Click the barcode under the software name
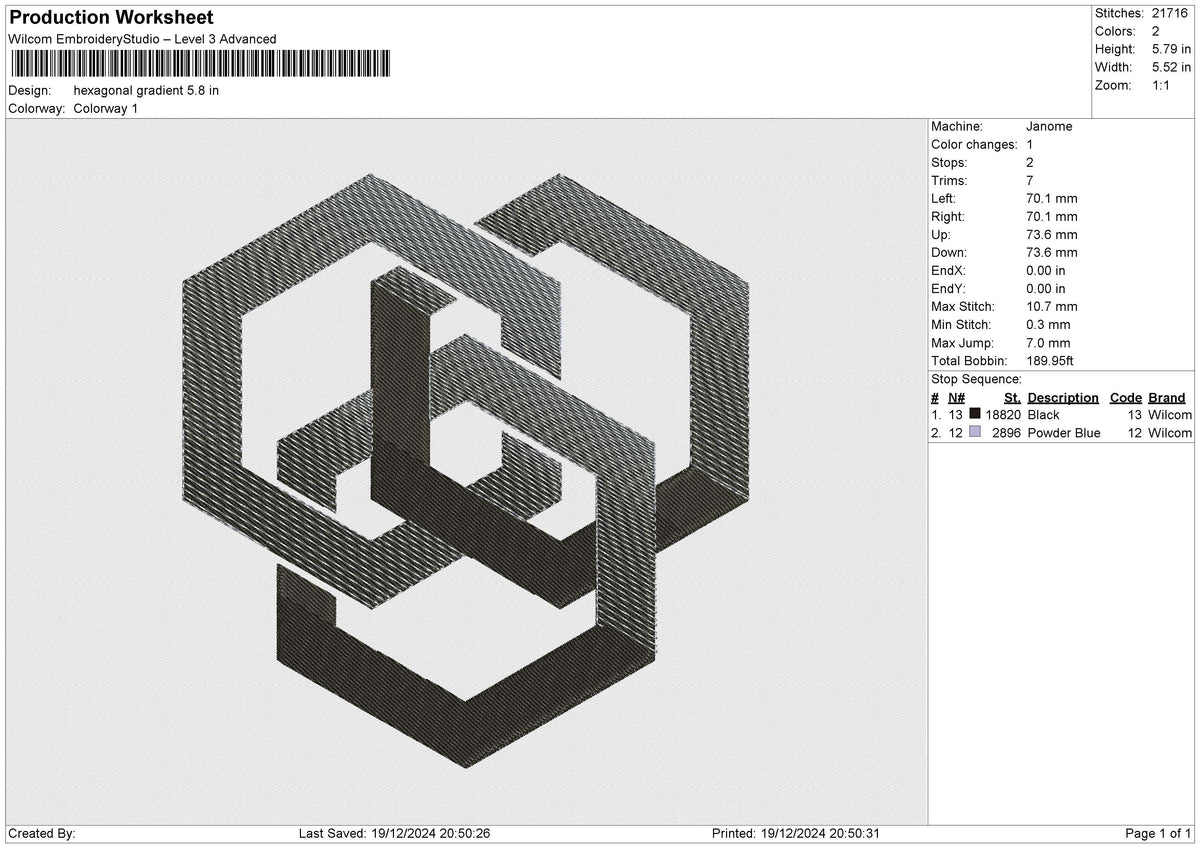The height and width of the screenshot is (848, 1200). (x=201, y=64)
